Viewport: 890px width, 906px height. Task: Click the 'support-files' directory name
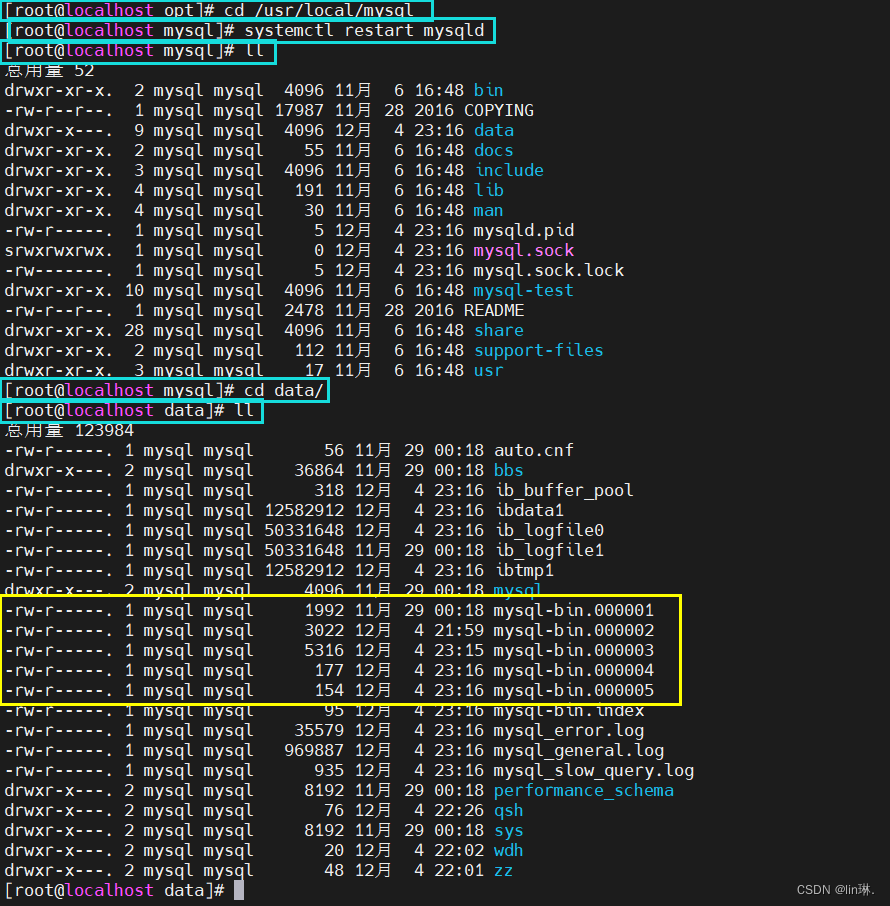coord(539,351)
